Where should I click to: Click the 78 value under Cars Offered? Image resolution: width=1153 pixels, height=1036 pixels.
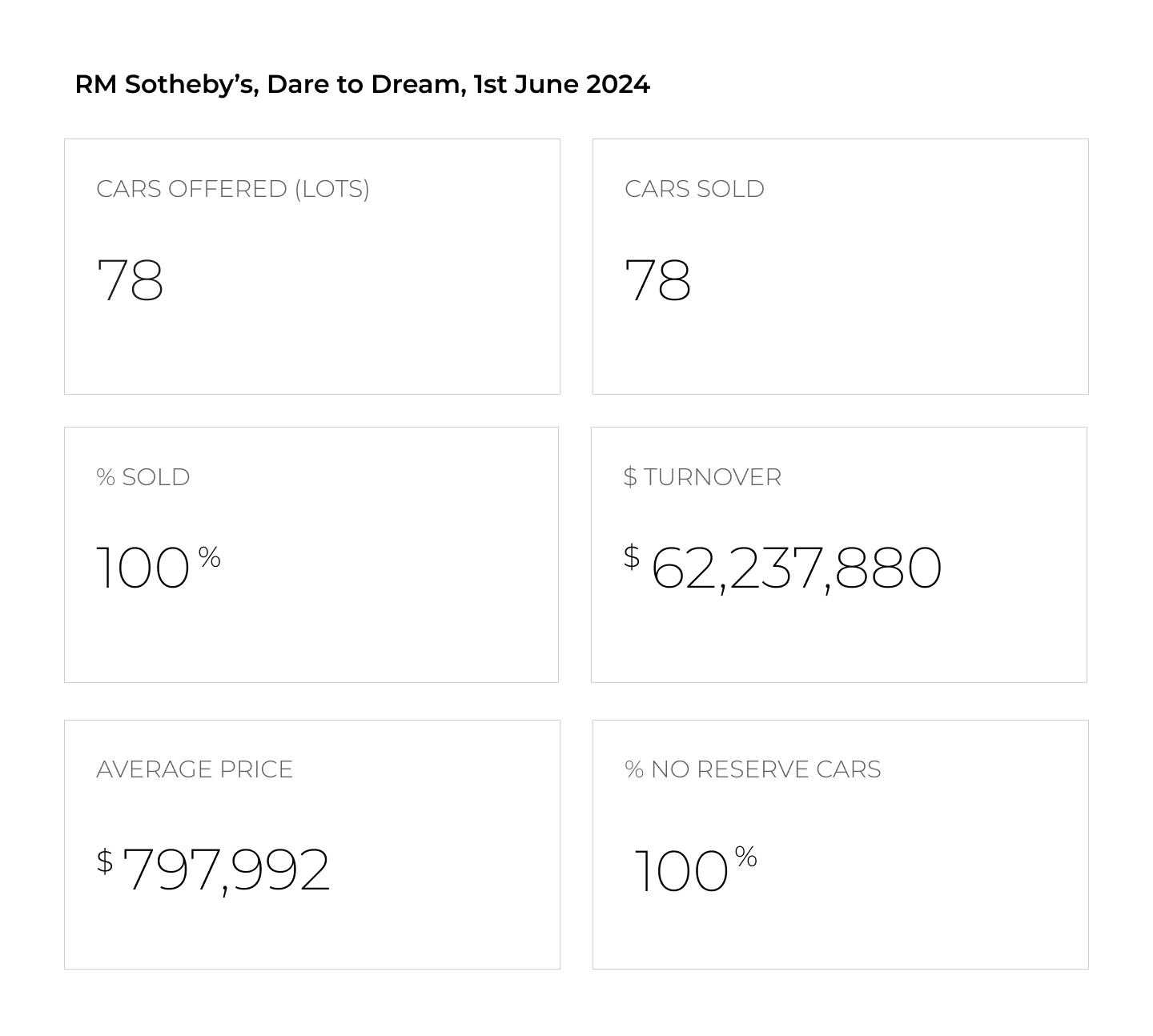(x=130, y=280)
